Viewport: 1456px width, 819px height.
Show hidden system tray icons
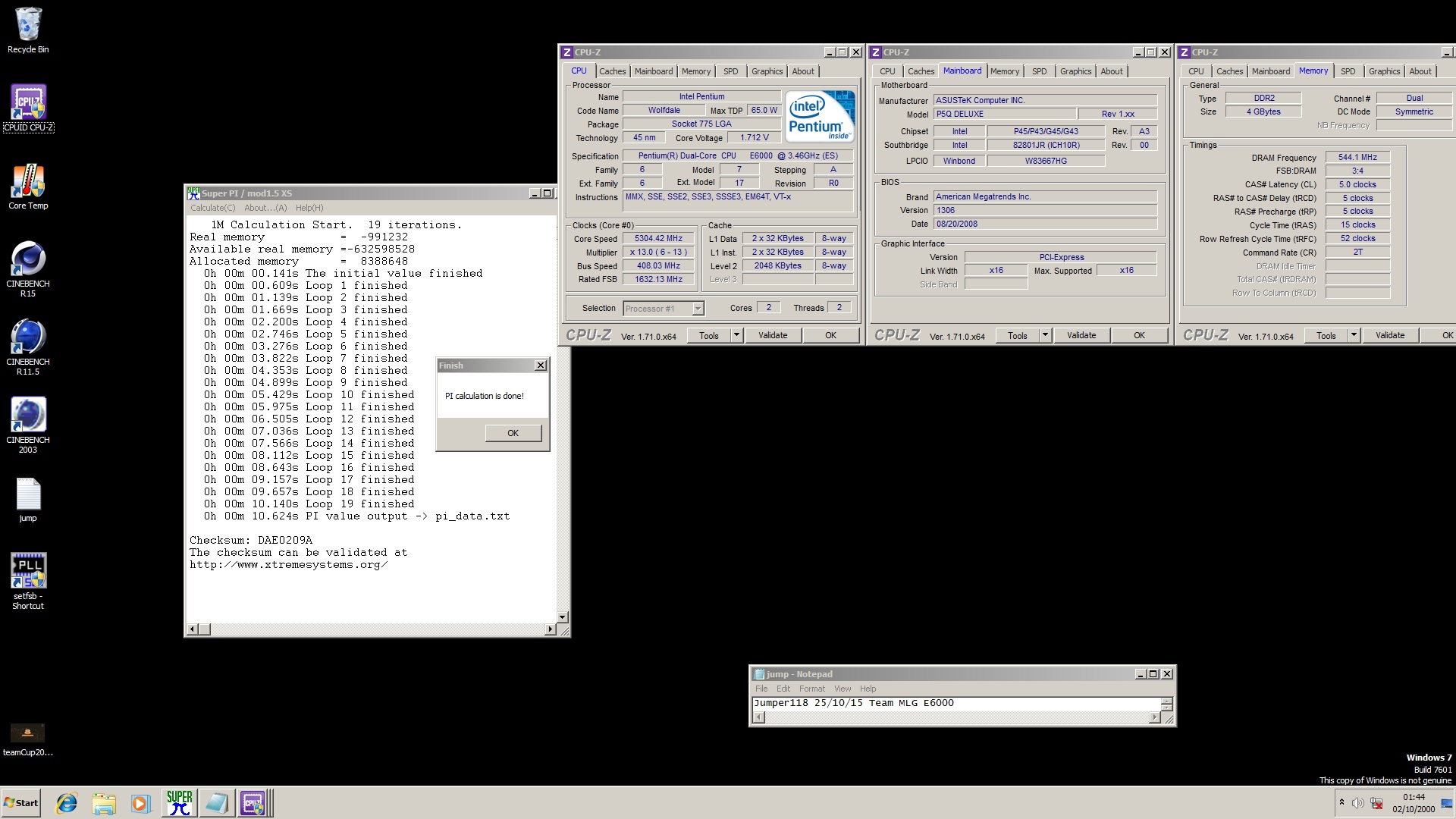pos(1341,803)
